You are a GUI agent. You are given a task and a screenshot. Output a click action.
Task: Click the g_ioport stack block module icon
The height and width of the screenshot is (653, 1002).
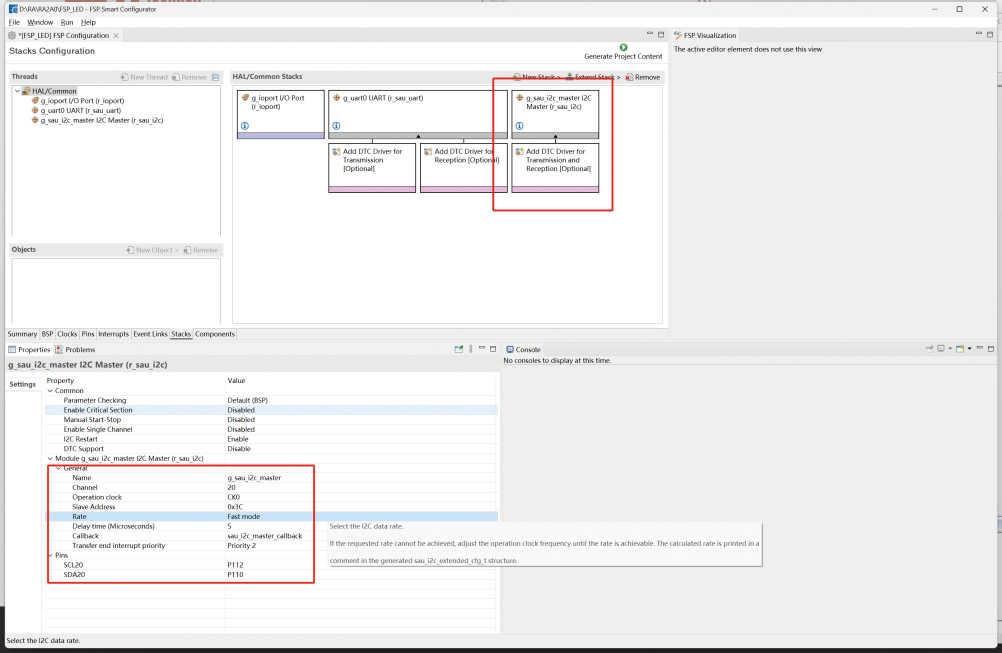pyautogui.click(x=245, y=98)
